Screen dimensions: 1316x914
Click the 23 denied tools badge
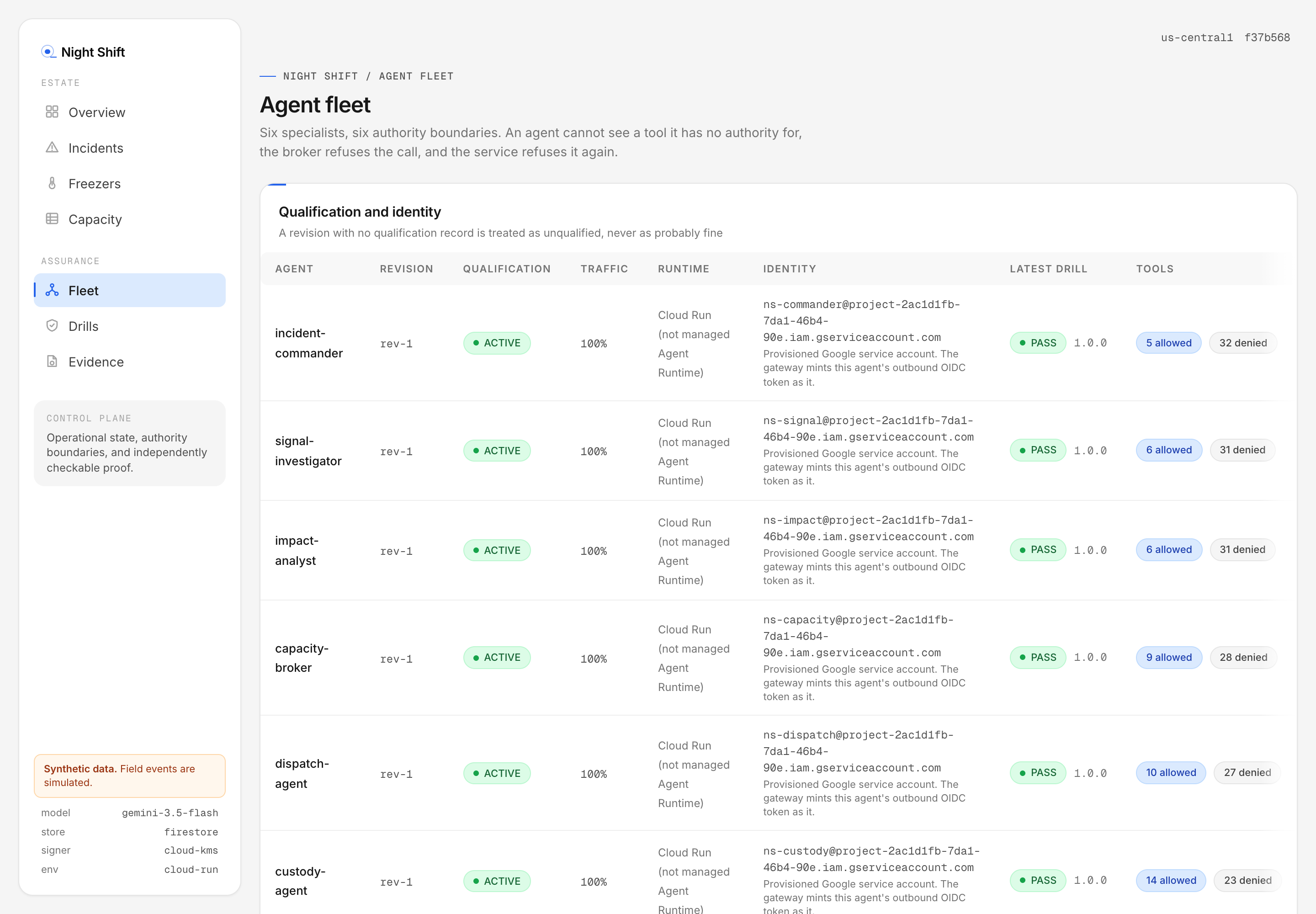tap(1247, 880)
